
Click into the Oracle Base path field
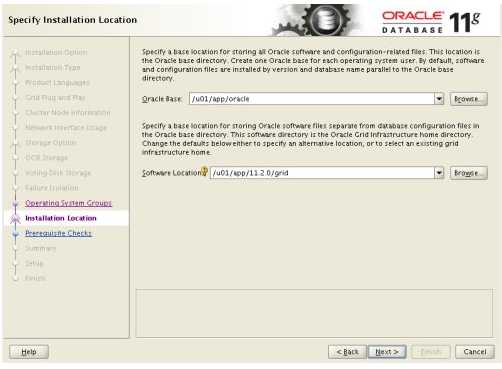[312, 99]
